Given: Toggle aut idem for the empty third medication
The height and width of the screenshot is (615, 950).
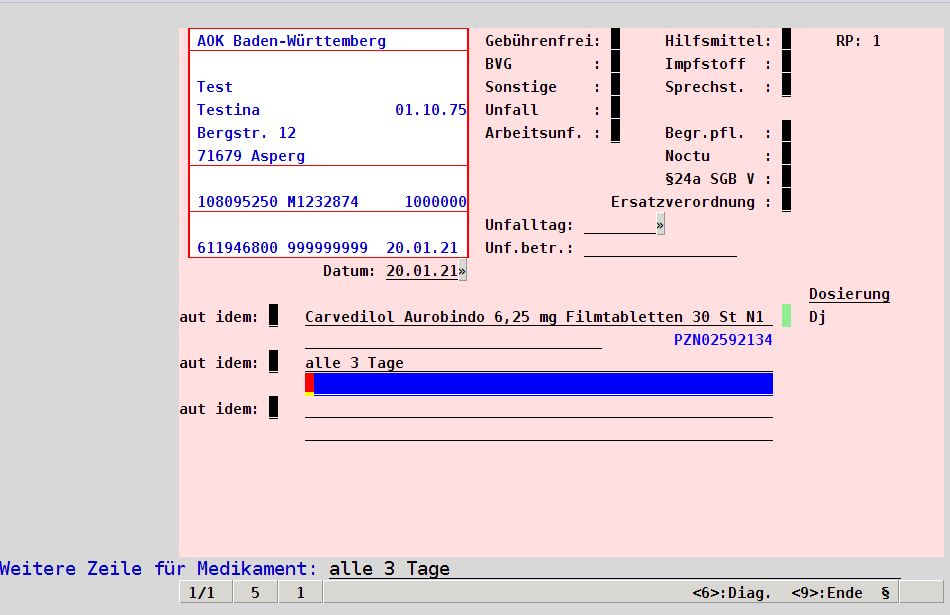Looking at the screenshot, I should (273, 408).
